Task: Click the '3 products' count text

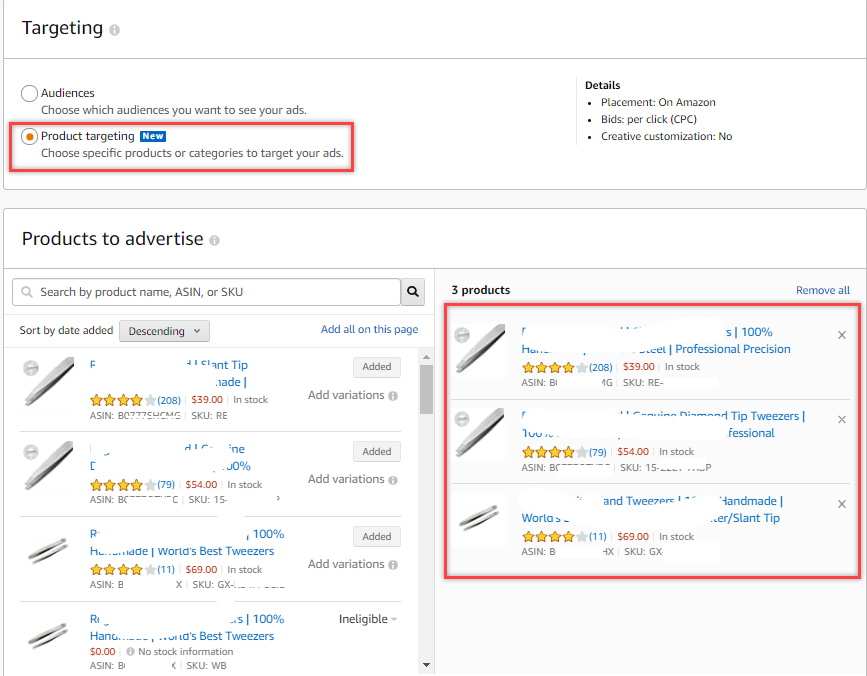Action: (x=480, y=290)
